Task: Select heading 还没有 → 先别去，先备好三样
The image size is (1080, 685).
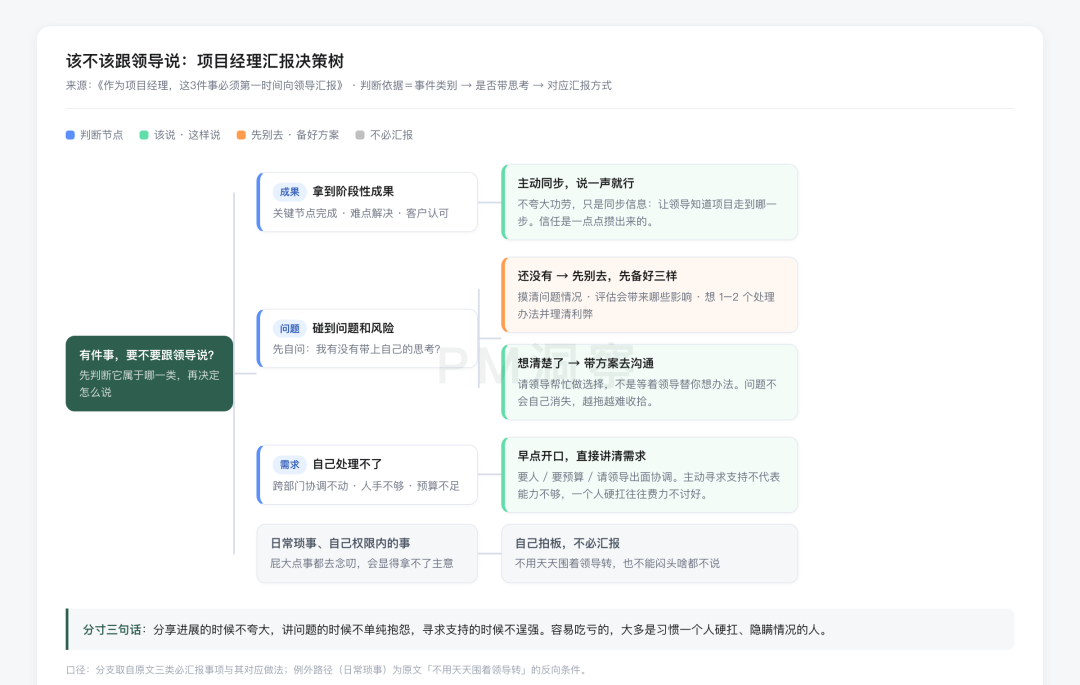Action: point(597,275)
